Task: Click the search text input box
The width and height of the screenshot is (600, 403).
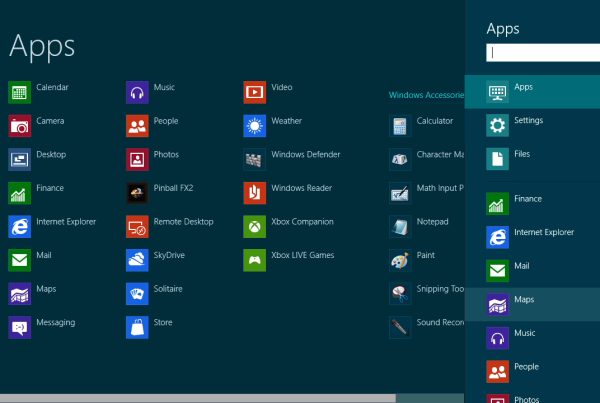Action: point(541,53)
